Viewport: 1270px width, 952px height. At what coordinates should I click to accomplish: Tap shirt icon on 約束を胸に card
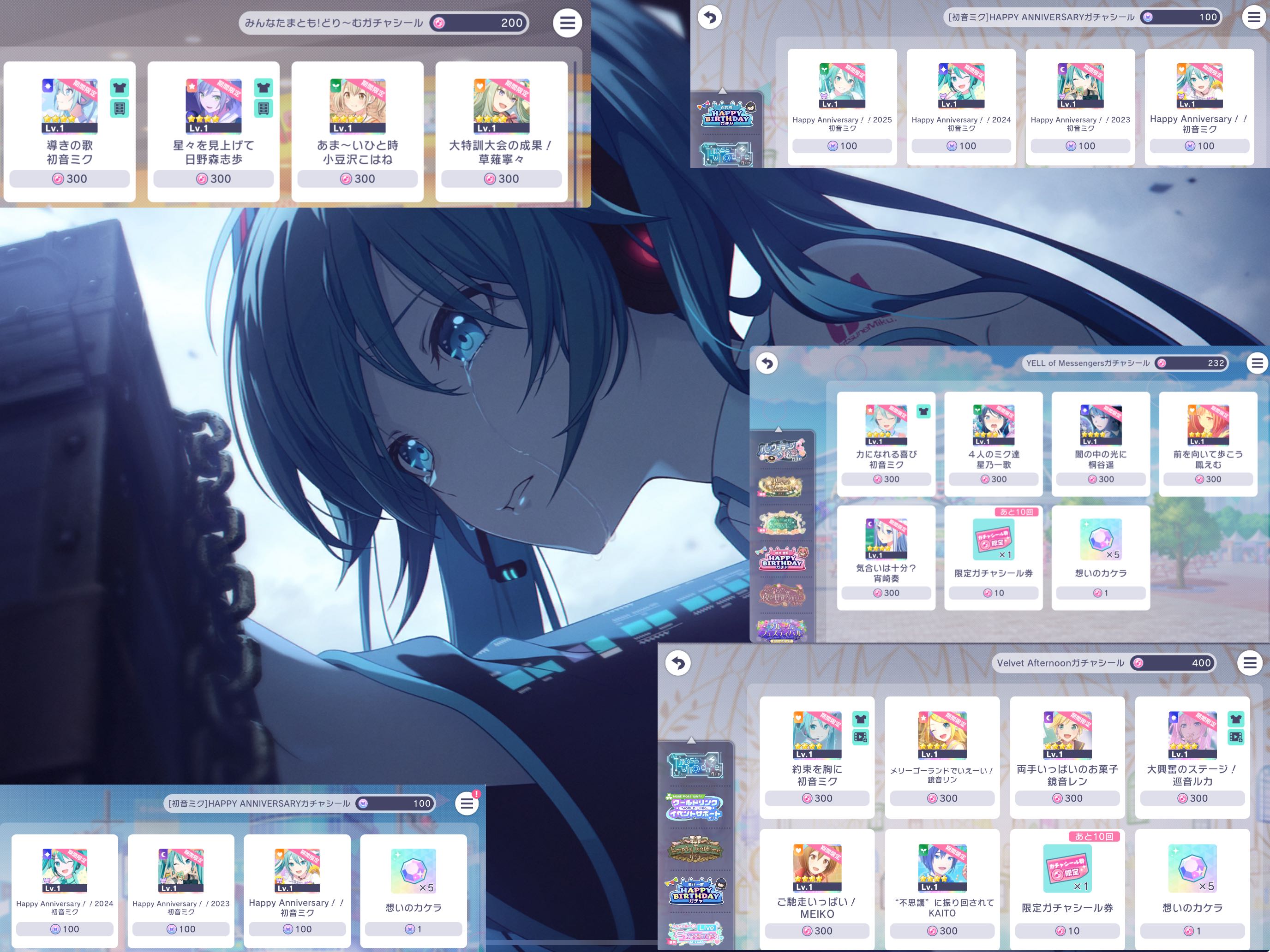coord(860,719)
